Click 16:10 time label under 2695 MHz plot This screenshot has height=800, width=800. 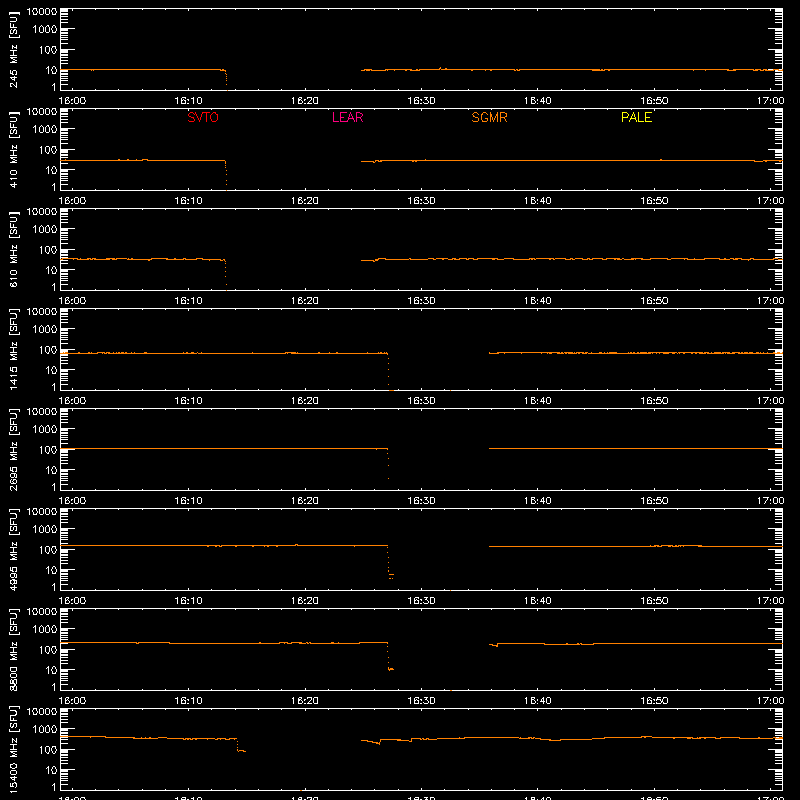coord(188,501)
